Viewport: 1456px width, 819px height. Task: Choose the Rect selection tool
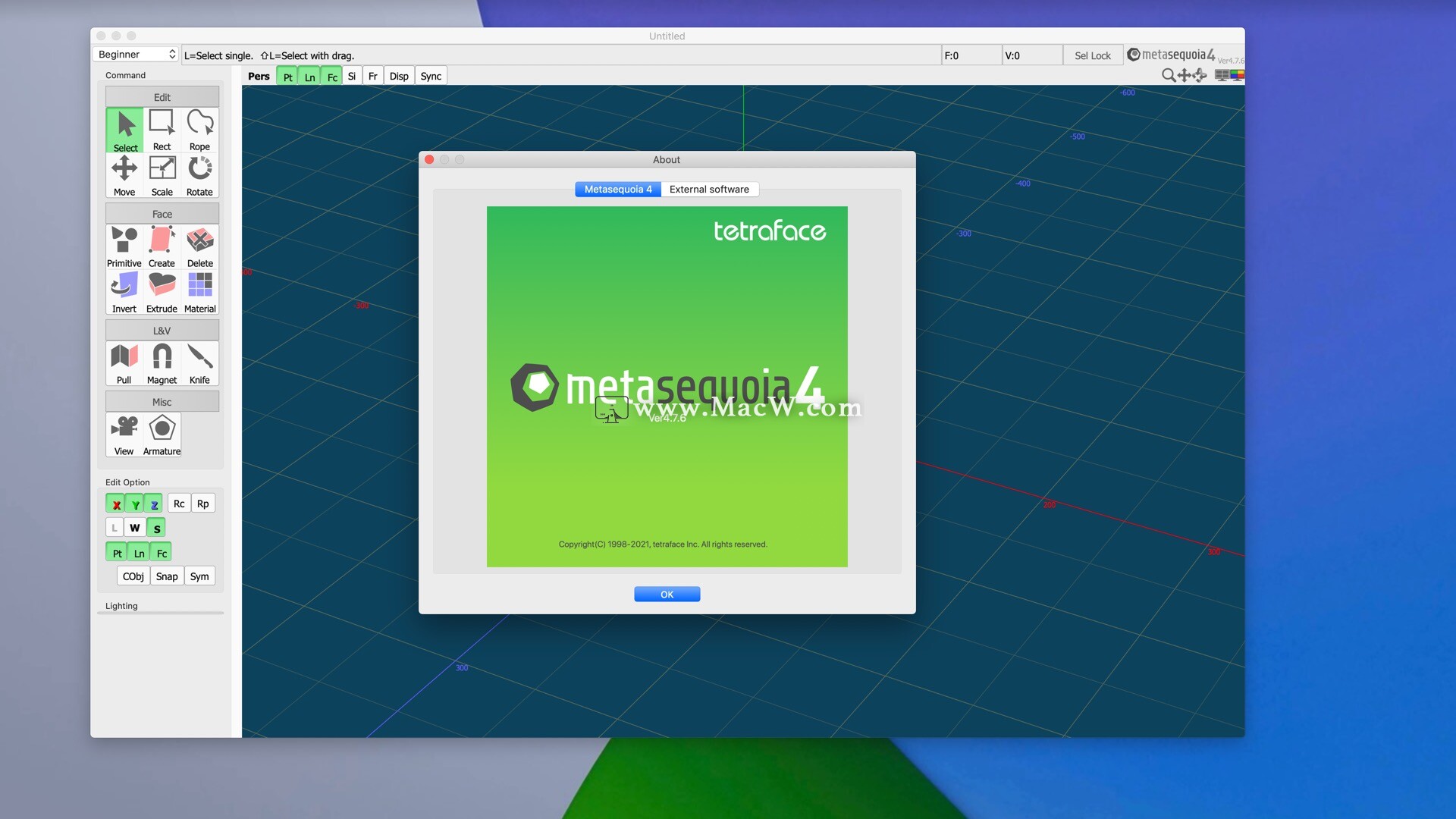pos(162,130)
